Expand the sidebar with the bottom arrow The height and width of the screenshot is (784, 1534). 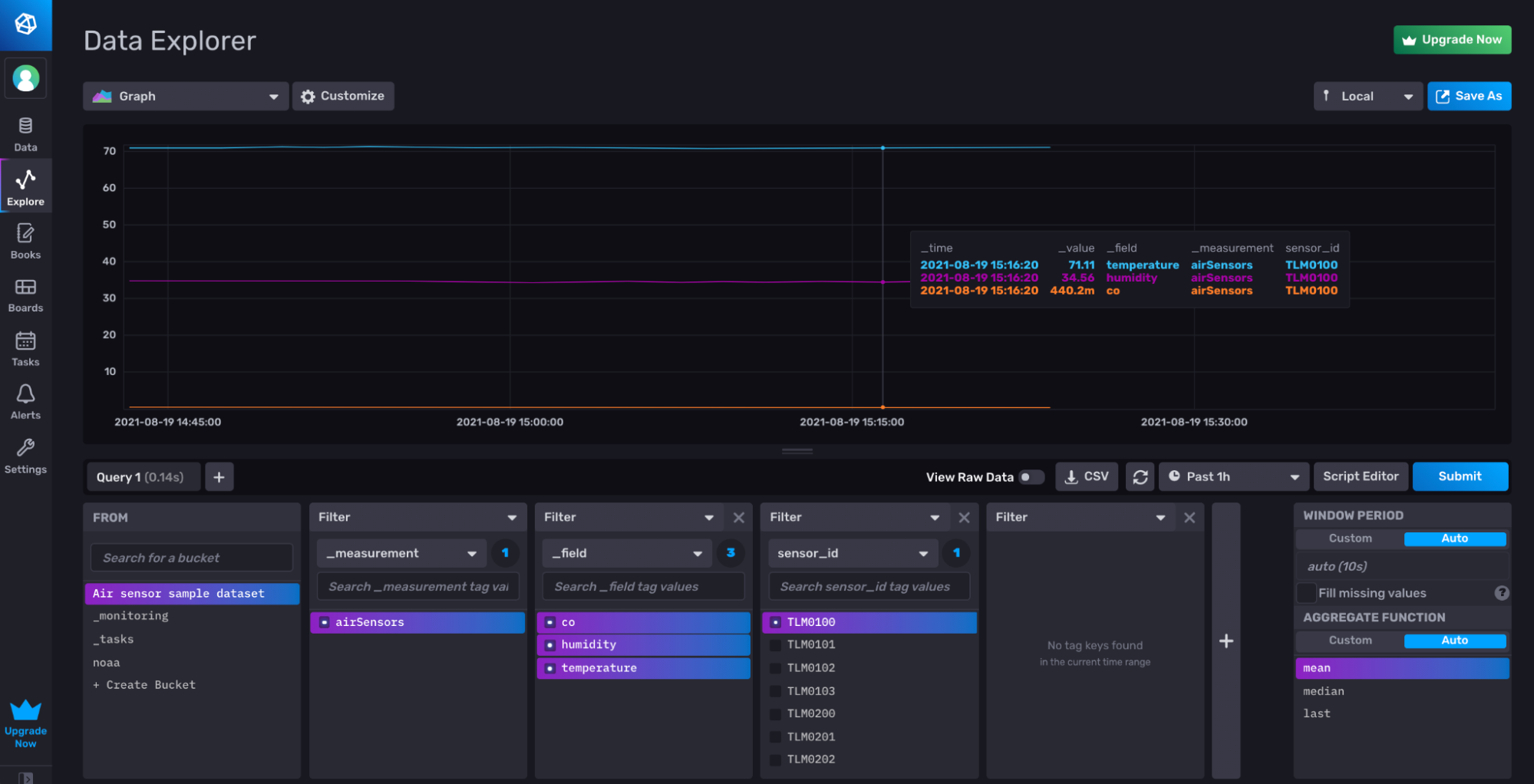point(25,777)
